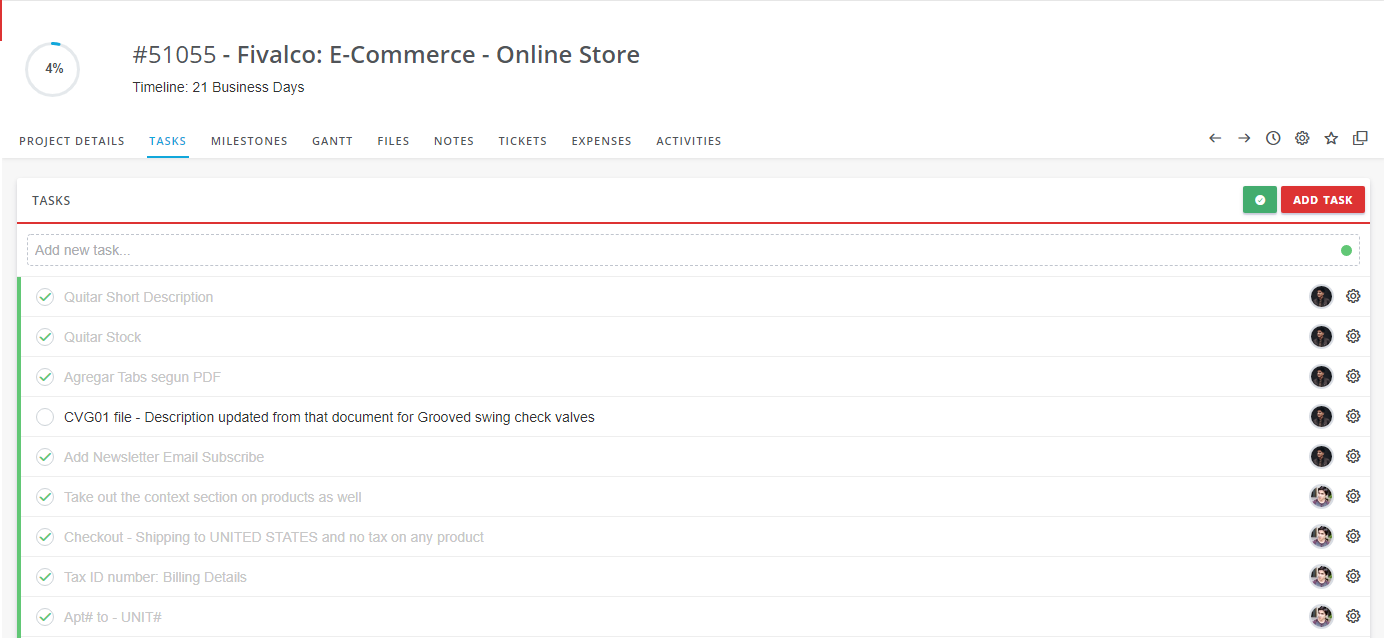Screen dimensions: 1384x638
Task: Switch to Project Details tab
Action: tap(72, 141)
